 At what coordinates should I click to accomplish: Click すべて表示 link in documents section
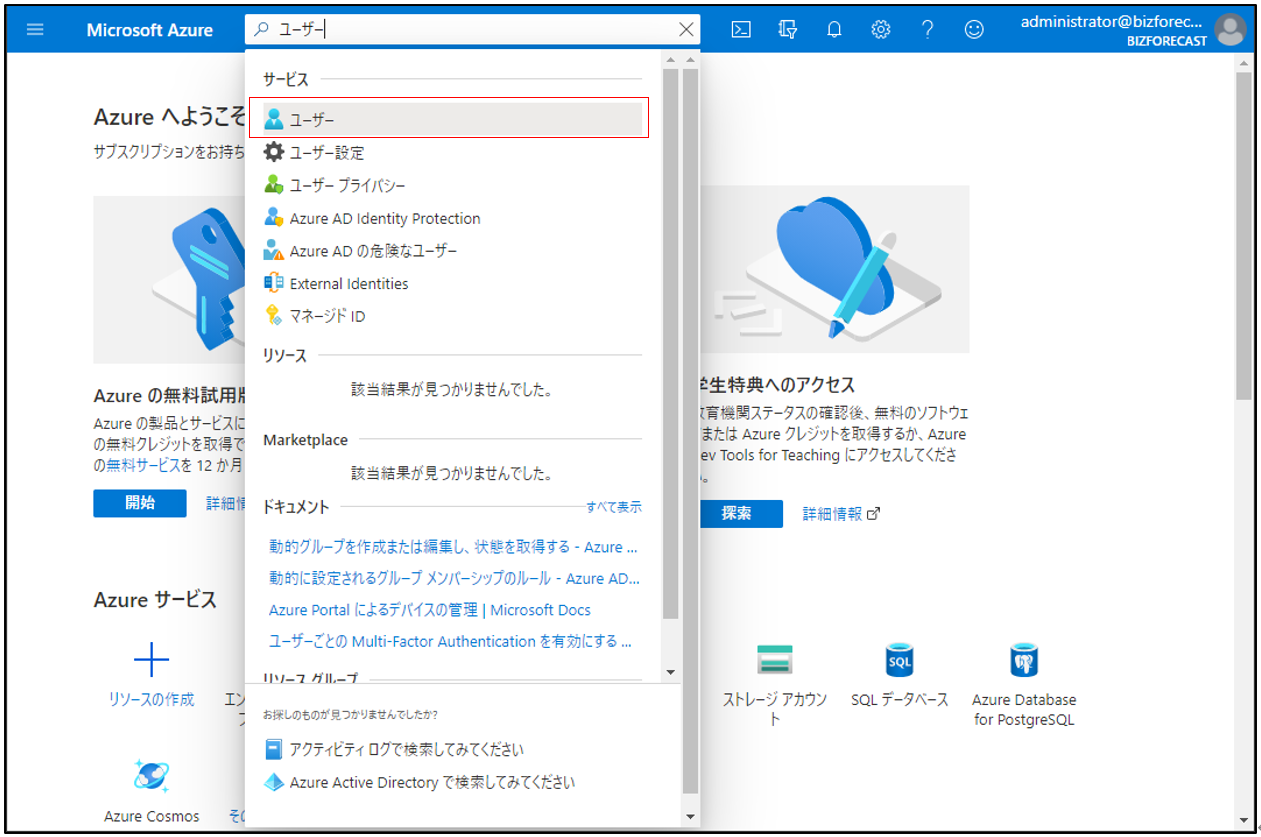coord(613,507)
